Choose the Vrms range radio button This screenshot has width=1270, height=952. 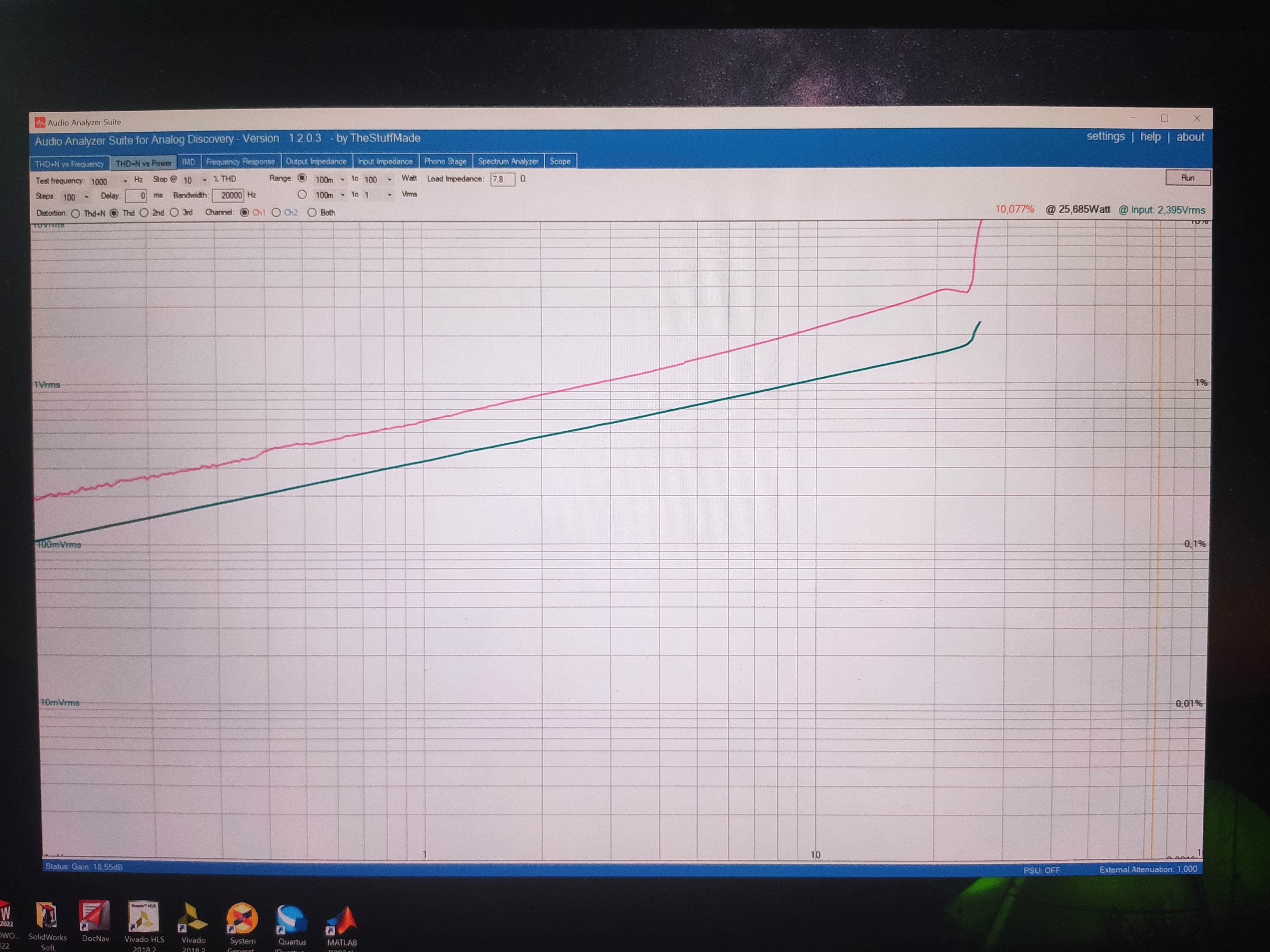click(x=302, y=195)
